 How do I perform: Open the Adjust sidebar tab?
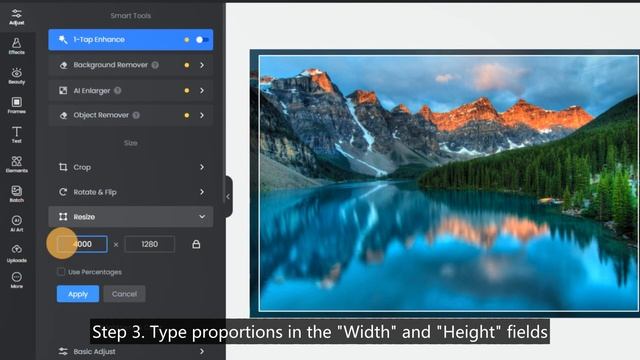tap(17, 17)
